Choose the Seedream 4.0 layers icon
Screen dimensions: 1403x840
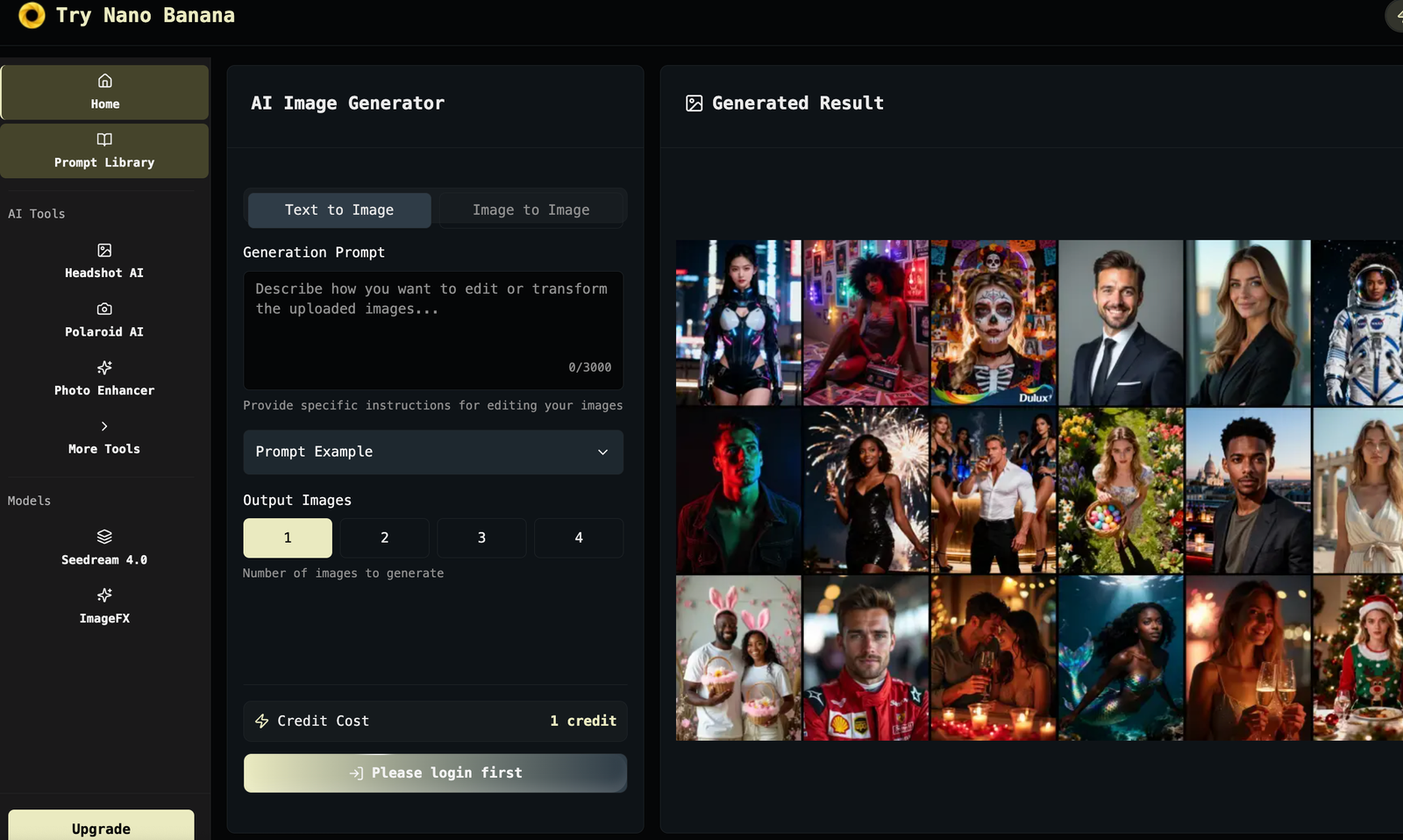coord(104,537)
